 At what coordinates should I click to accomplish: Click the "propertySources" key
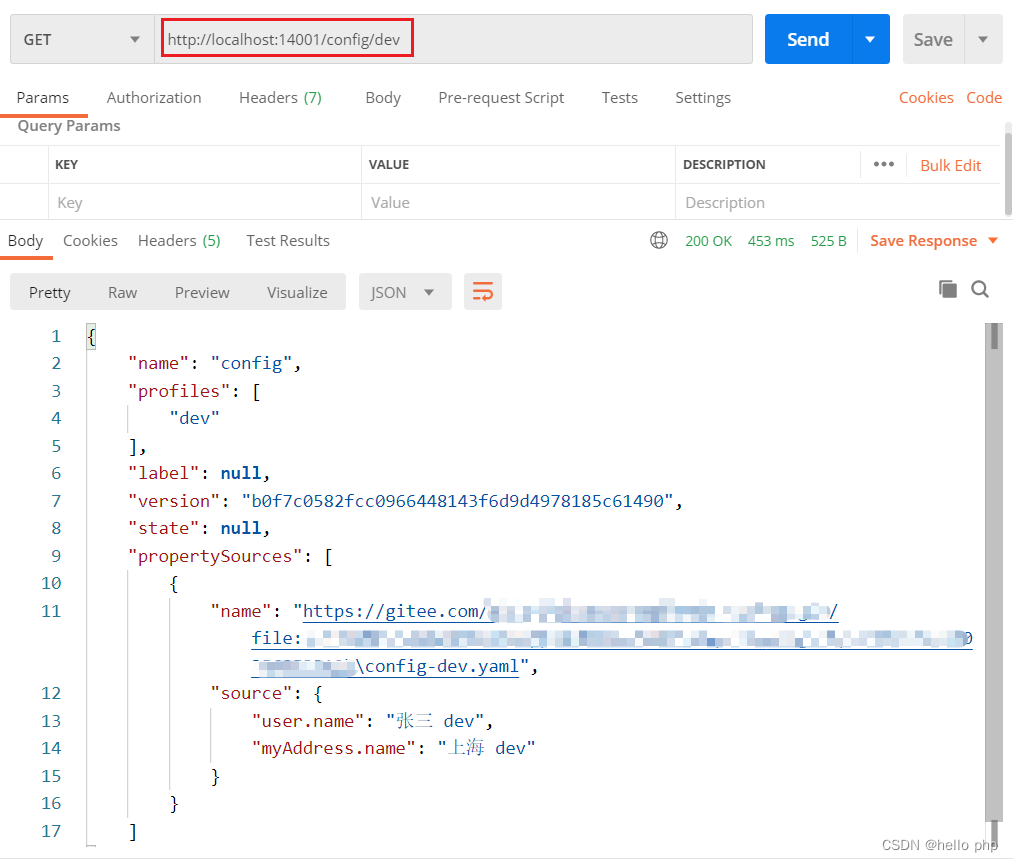[x=215, y=556]
